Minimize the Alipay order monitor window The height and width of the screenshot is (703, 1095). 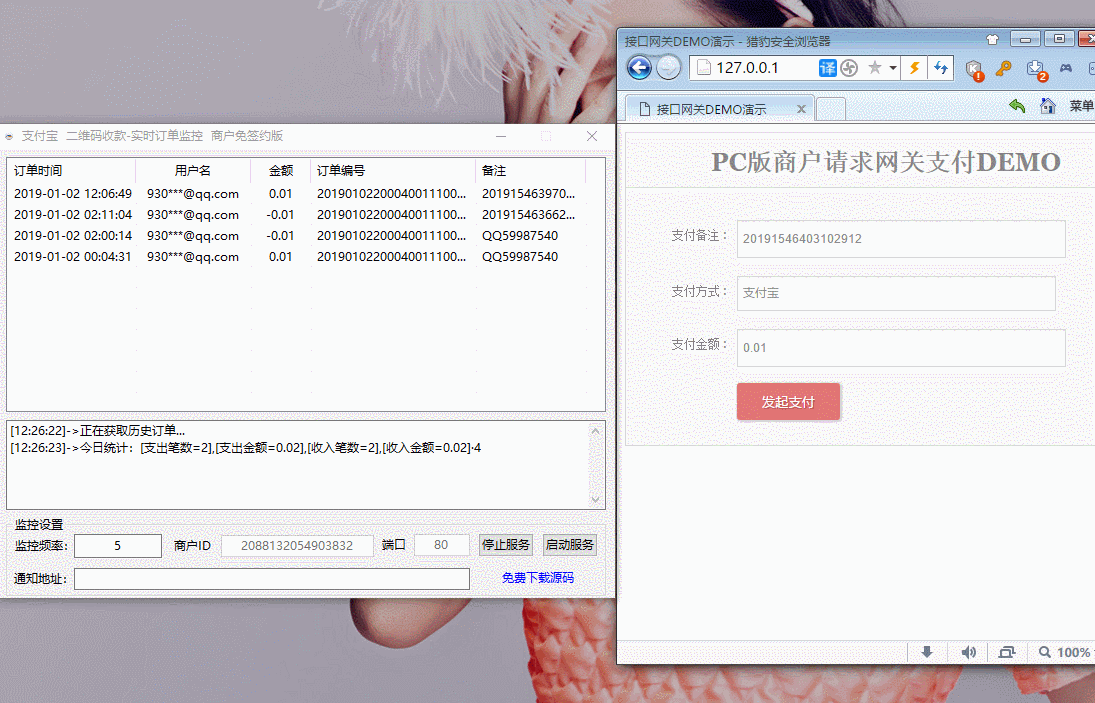[x=501, y=136]
